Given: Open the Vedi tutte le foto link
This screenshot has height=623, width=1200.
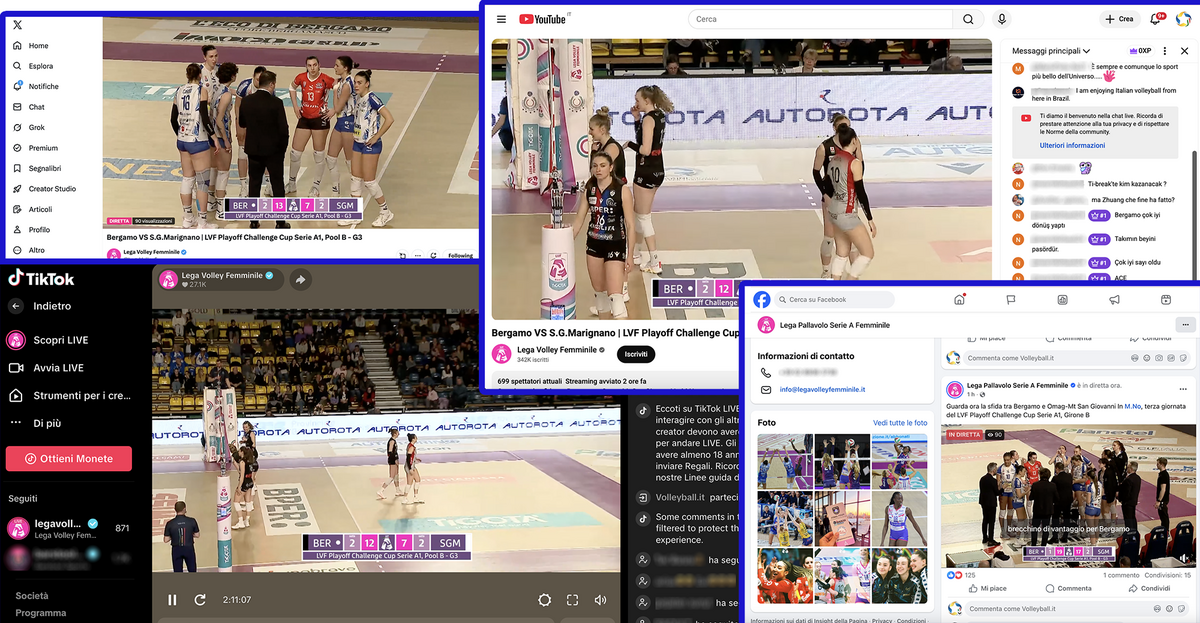Looking at the screenshot, I should coord(898,422).
